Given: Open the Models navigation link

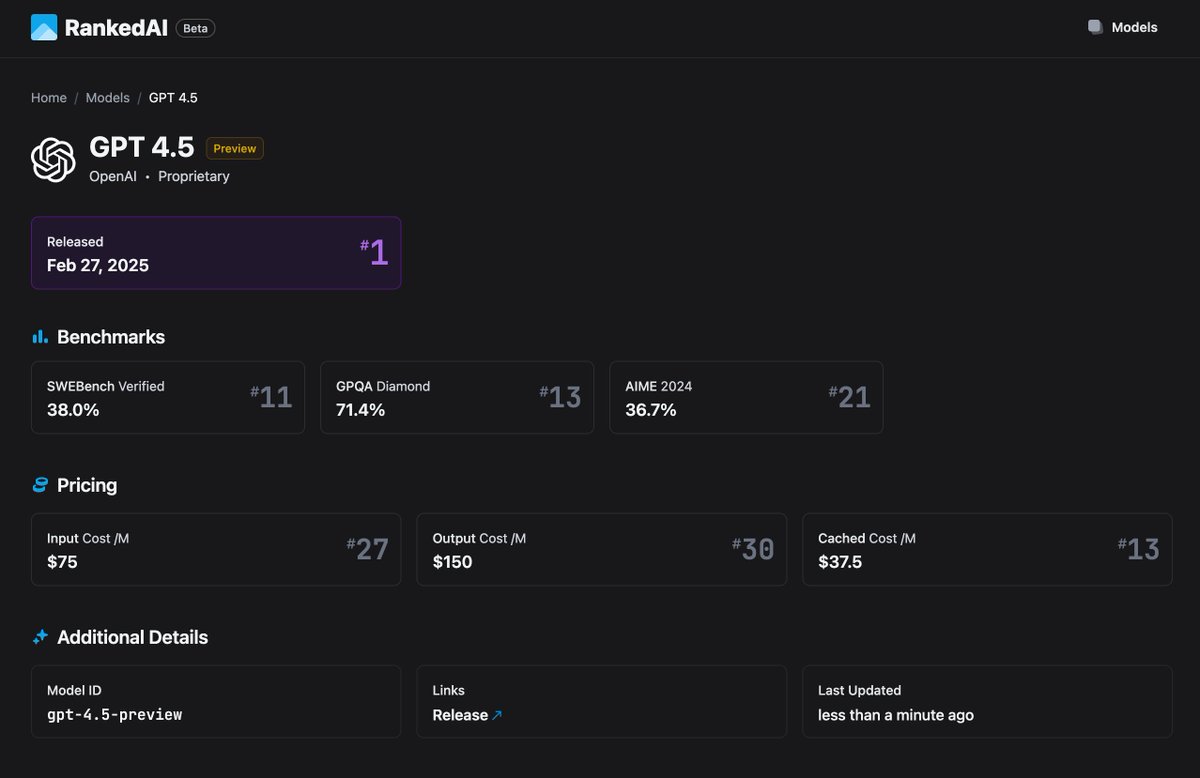Looking at the screenshot, I should pos(1134,28).
